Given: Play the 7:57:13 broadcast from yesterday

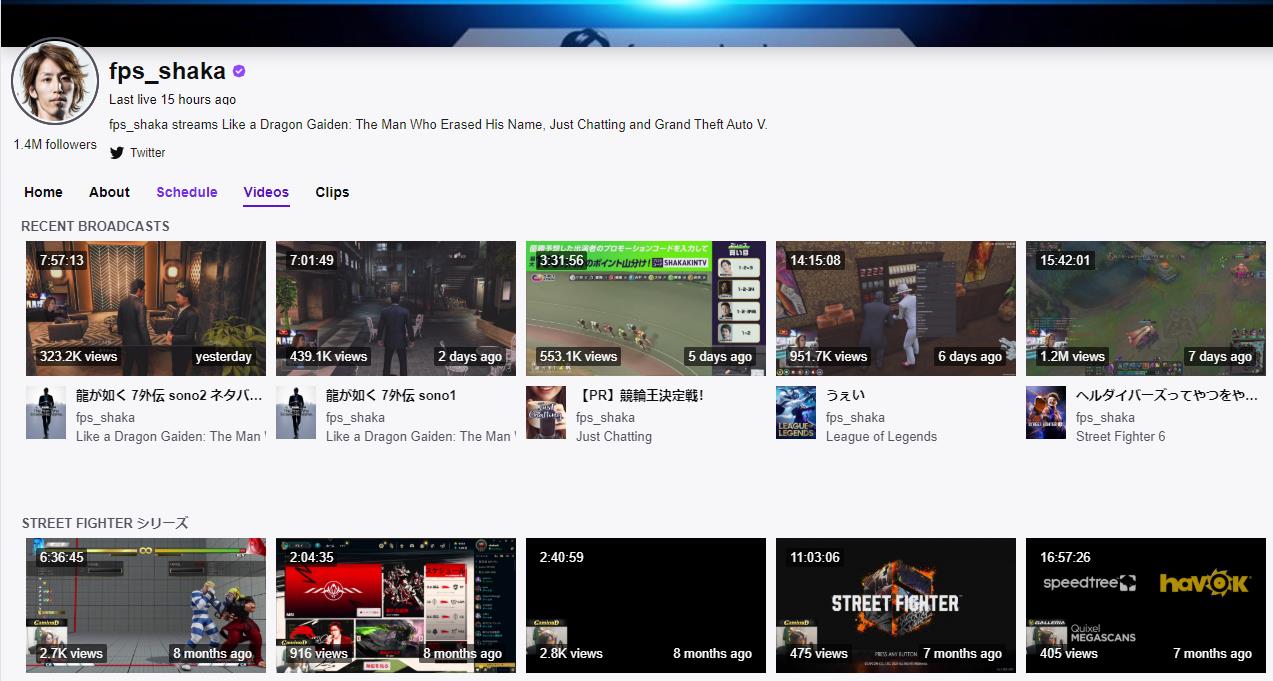Looking at the screenshot, I should click(146, 308).
